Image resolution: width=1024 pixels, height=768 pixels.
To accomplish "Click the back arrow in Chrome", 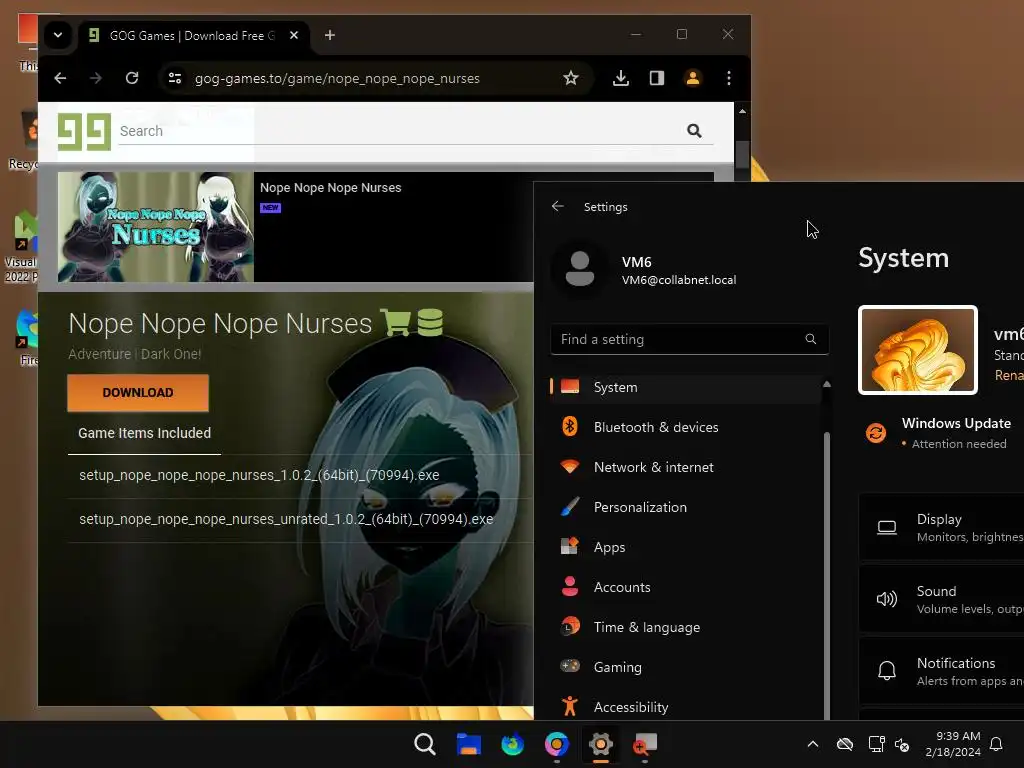I will pos(60,78).
